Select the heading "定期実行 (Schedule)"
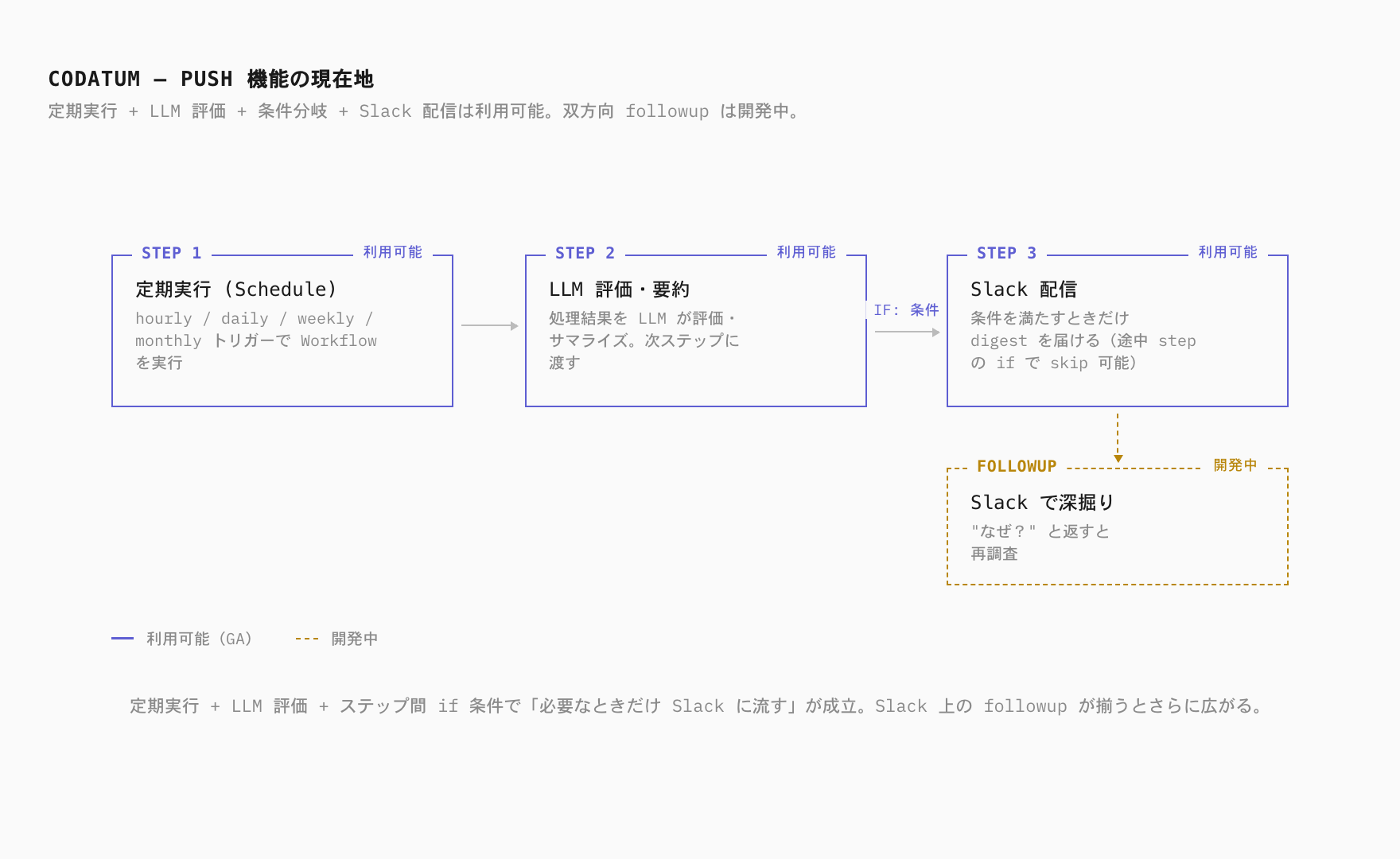The height and width of the screenshot is (859, 1400). pyautogui.click(x=236, y=290)
